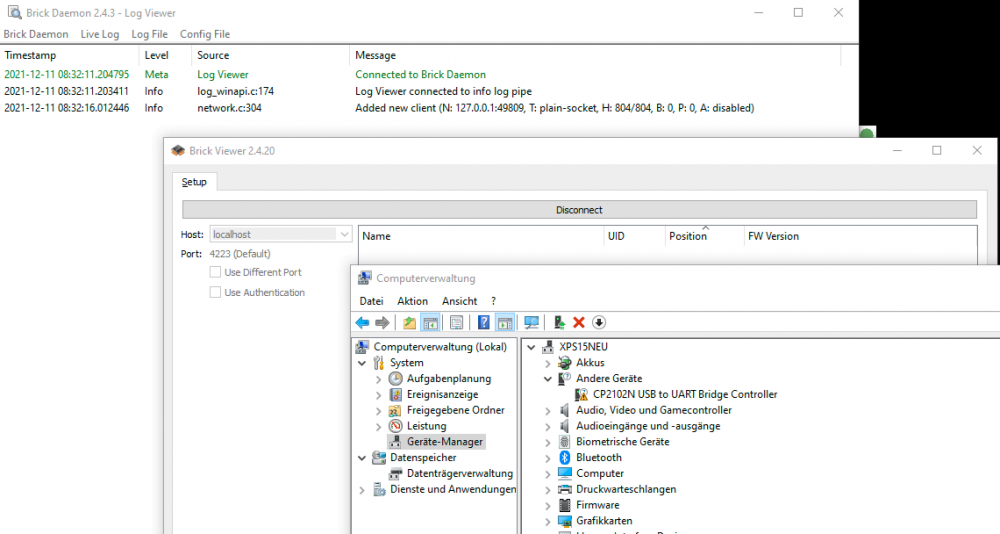
Task: Click the black down-arrow circle toolbar icon
Action: pos(599,322)
